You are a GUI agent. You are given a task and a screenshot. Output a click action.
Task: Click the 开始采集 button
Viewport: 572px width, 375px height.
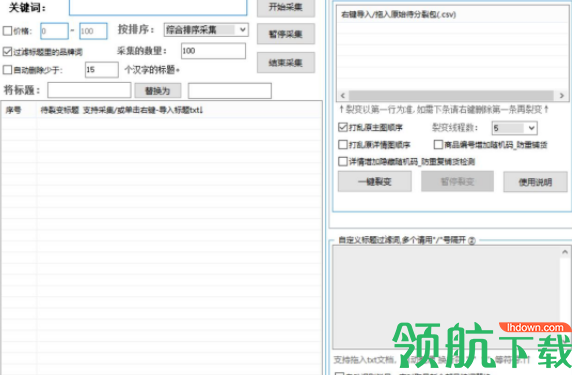point(286,7)
